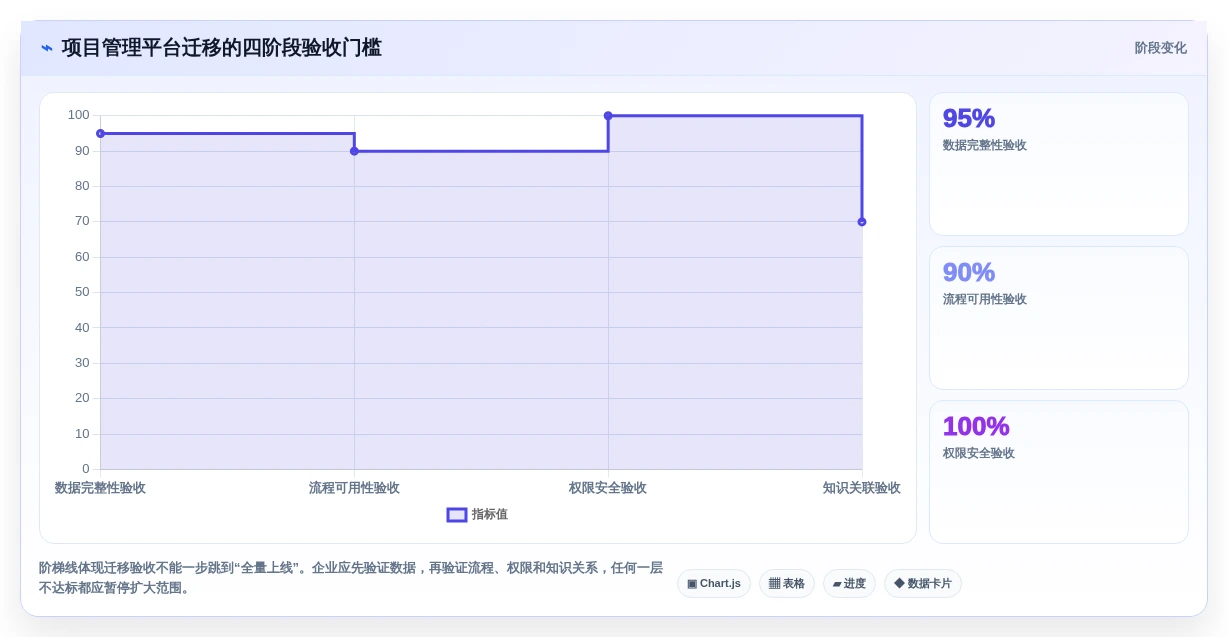
Task: Click the data point at 数据完整性验收 (95)
Action: 100,133
